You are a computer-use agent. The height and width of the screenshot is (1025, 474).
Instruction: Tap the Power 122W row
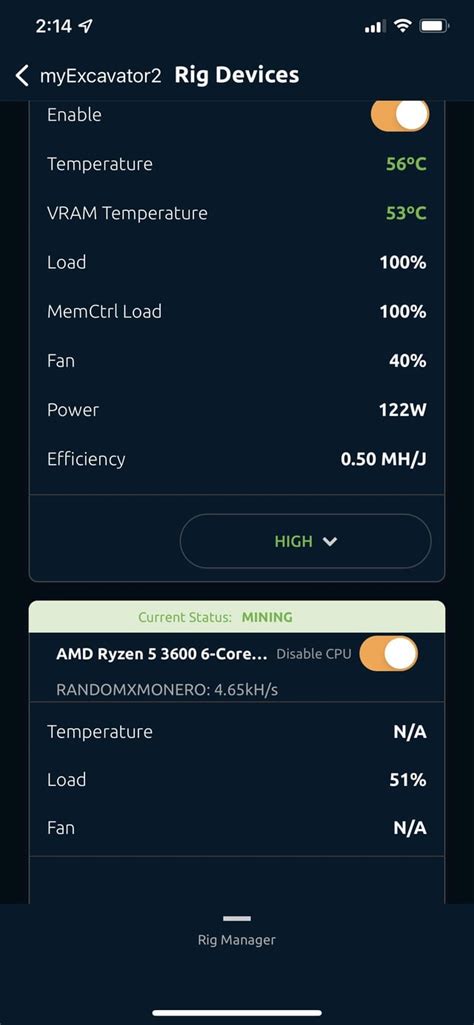click(237, 410)
